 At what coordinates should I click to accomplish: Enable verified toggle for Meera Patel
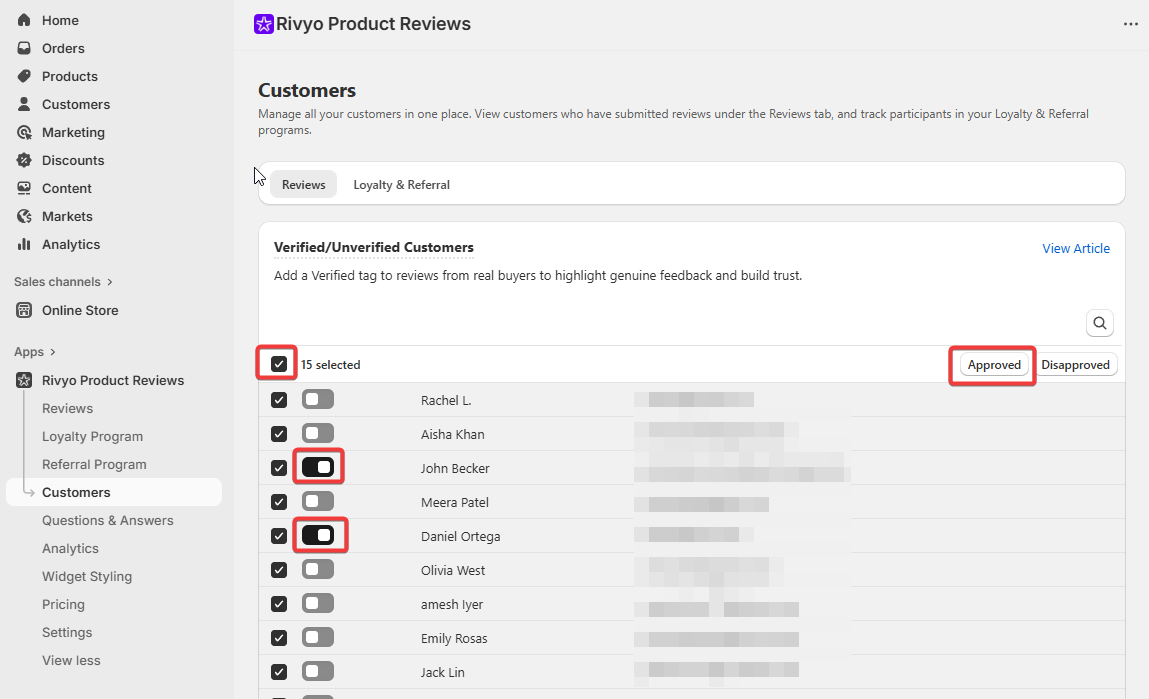tap(318, 501)
